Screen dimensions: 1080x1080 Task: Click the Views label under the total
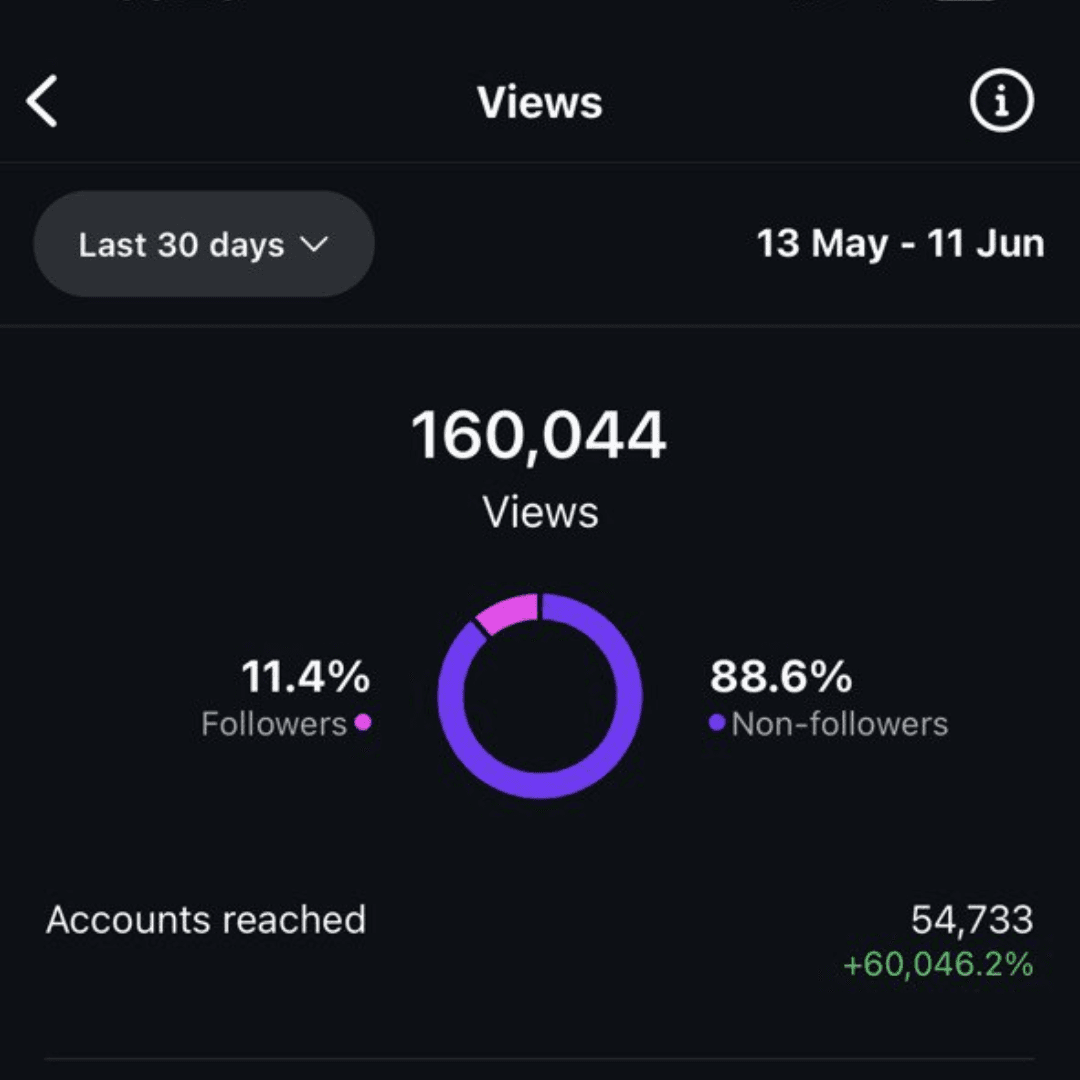coord(541,512)
